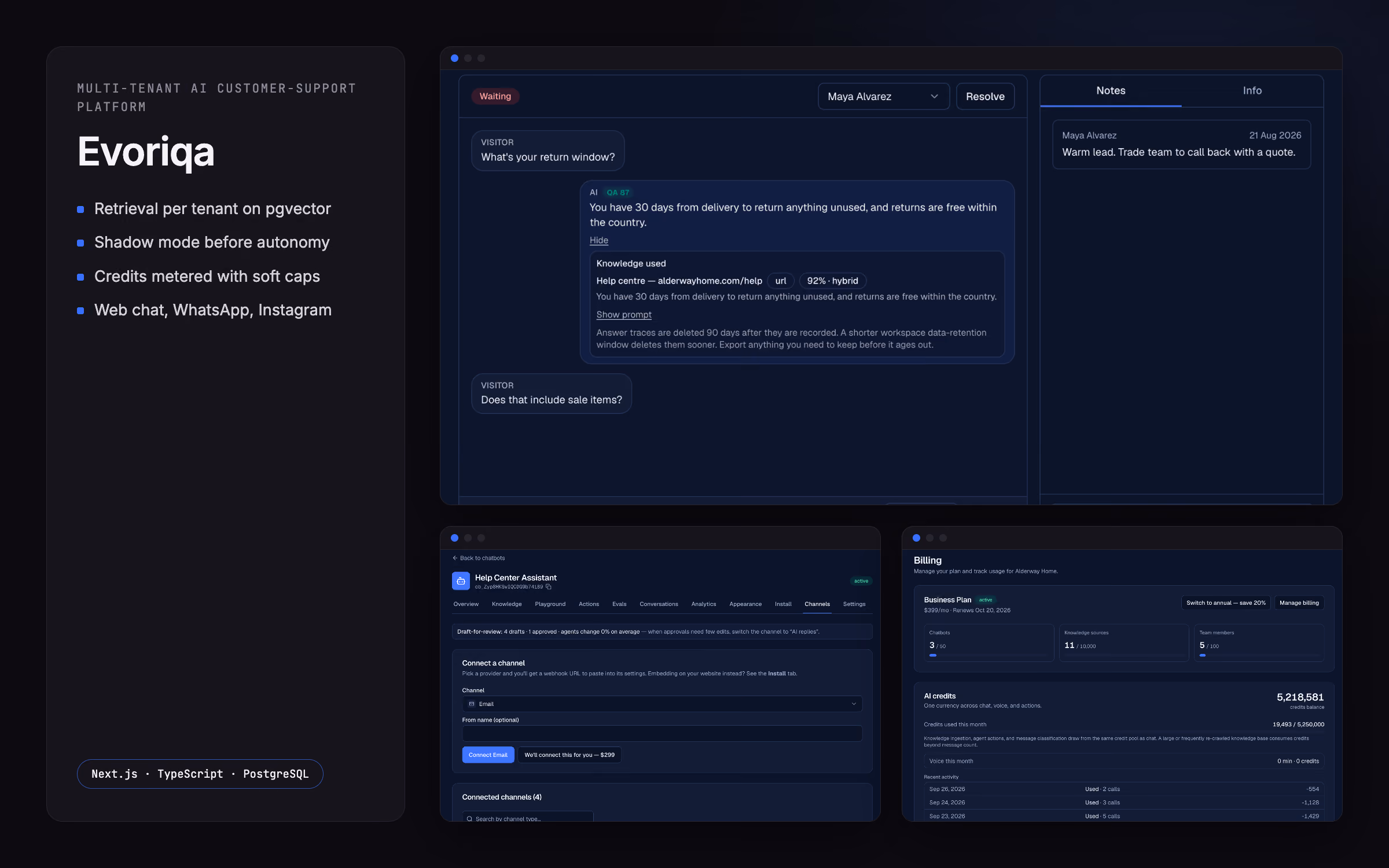
Task: Open the Conversations tab
Action: [659, 604]
